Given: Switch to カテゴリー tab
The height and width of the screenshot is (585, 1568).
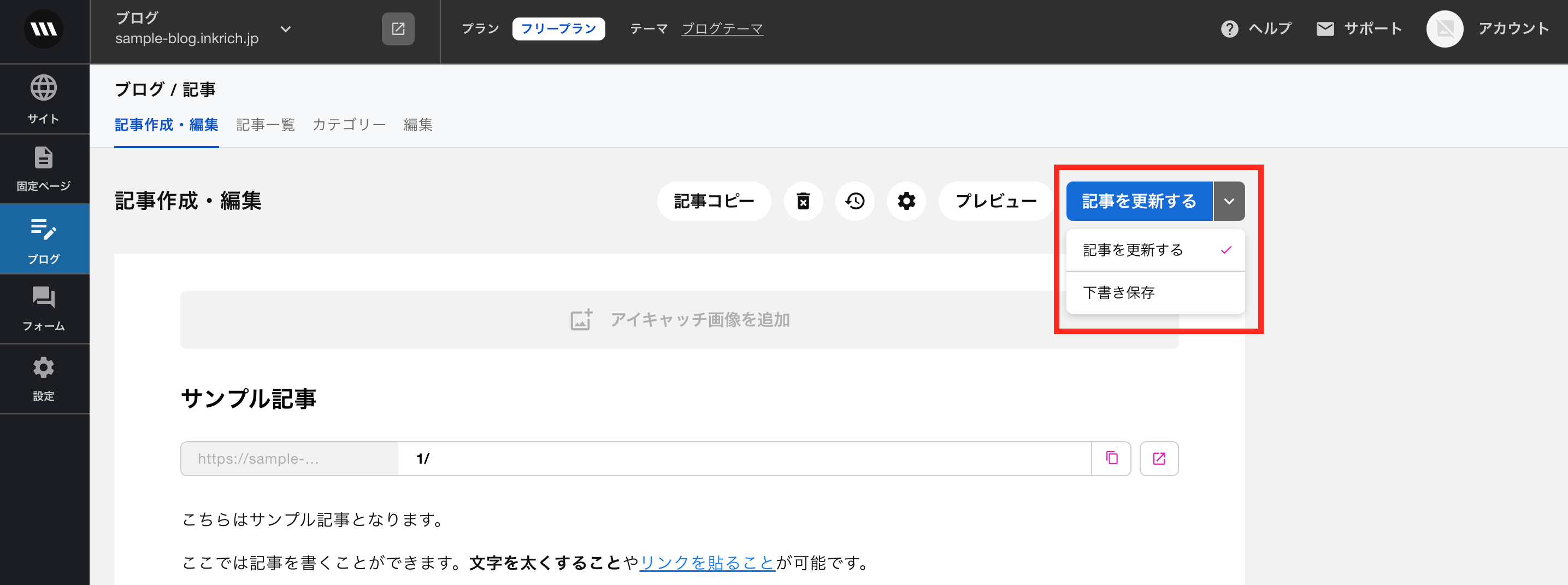Looking at the screenshot, I should [x=350, y=125].
